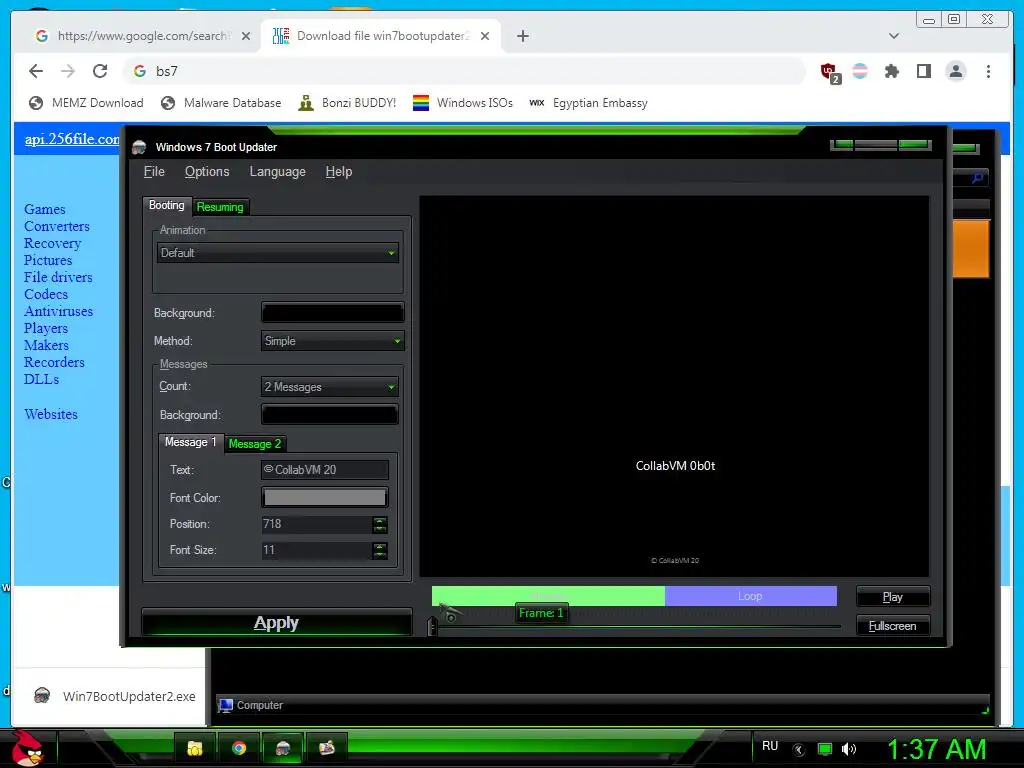Go back in the Chrome browser
This screenshot has width=1024, height=768.
36,71
